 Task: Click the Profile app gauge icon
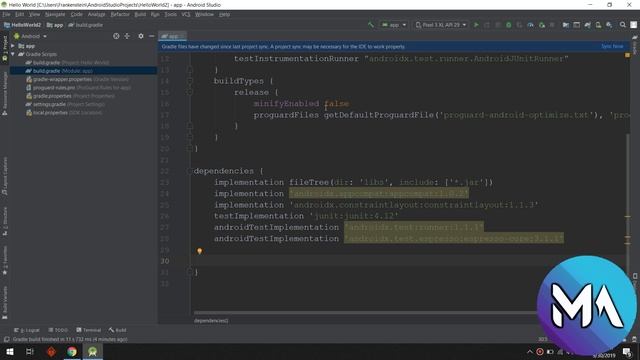point(530,25)
